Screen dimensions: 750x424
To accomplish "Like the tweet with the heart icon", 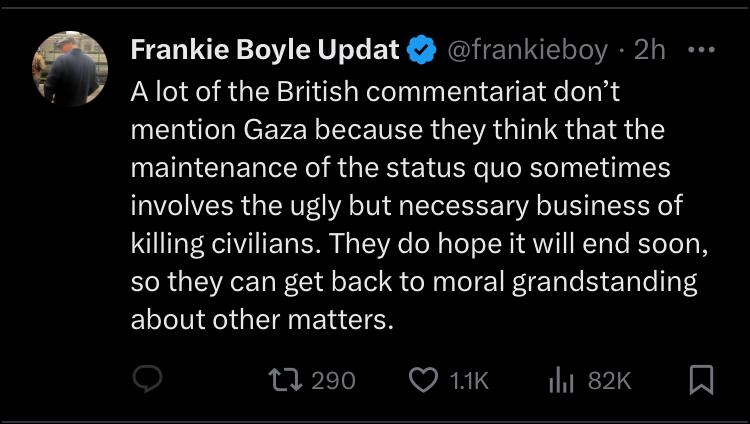I will point(424,380).
